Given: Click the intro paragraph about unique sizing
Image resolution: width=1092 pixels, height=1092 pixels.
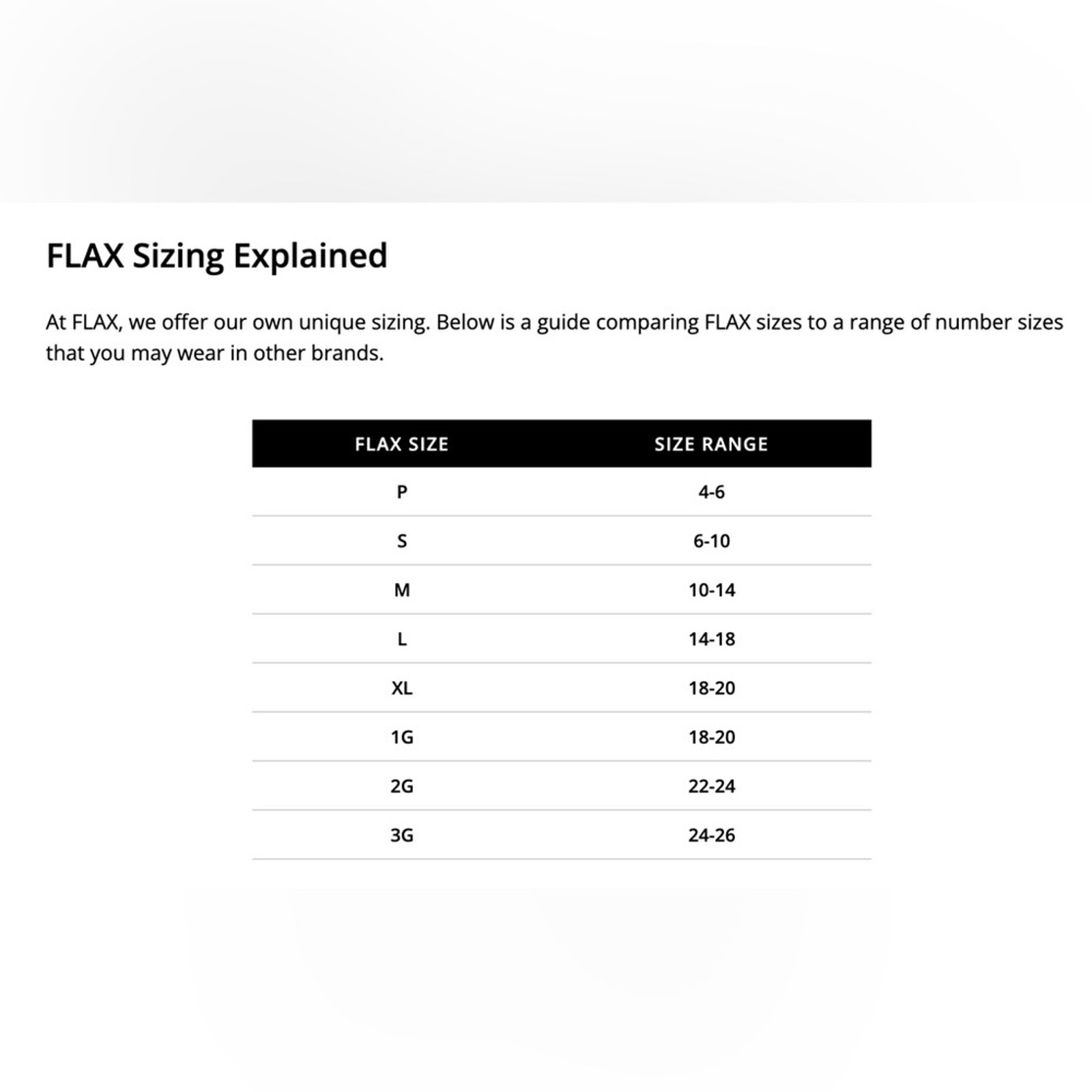Looking at the screenshot, I should pos(554,337).
